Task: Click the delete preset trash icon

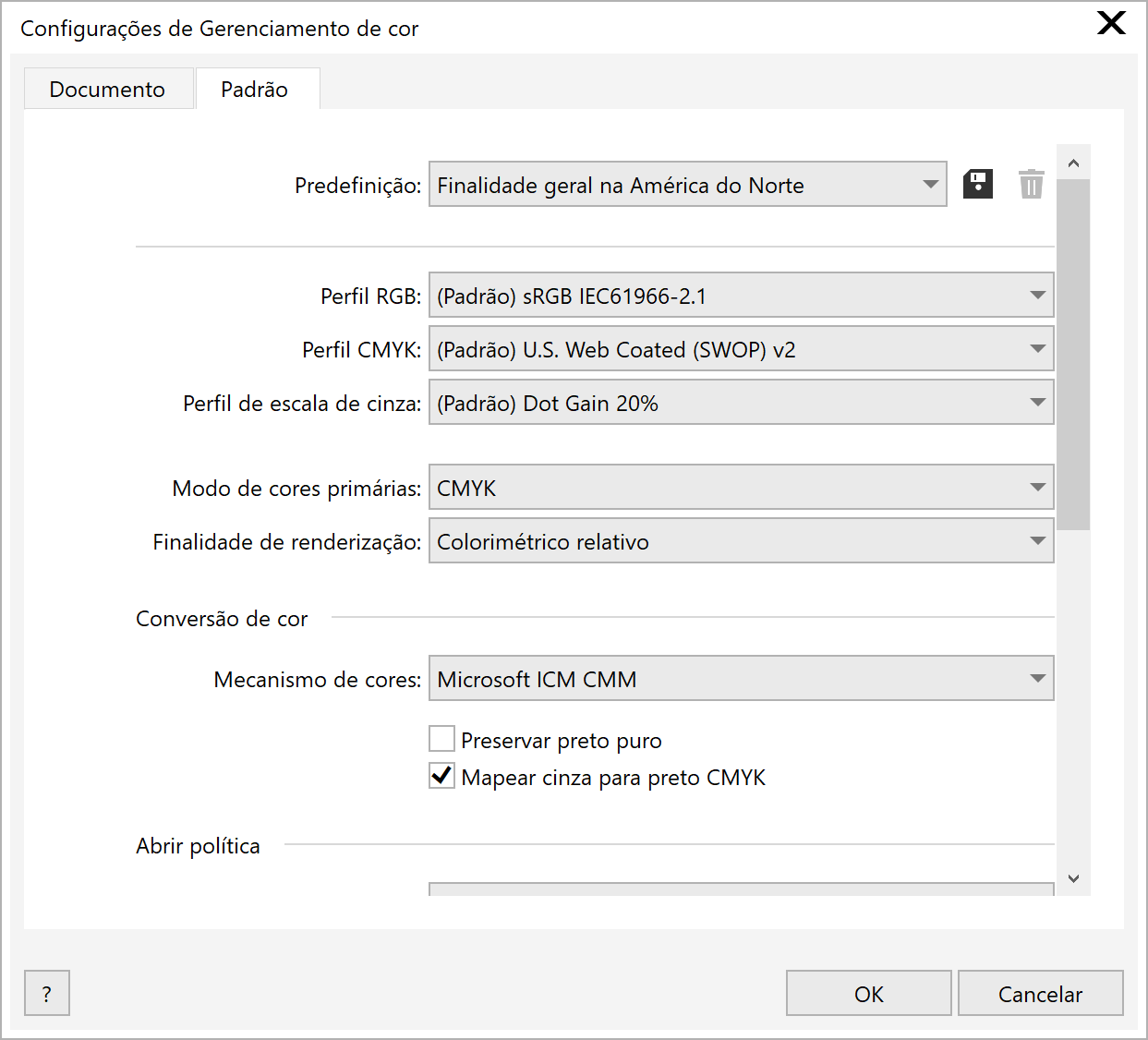Action: tap(1031, 184)
